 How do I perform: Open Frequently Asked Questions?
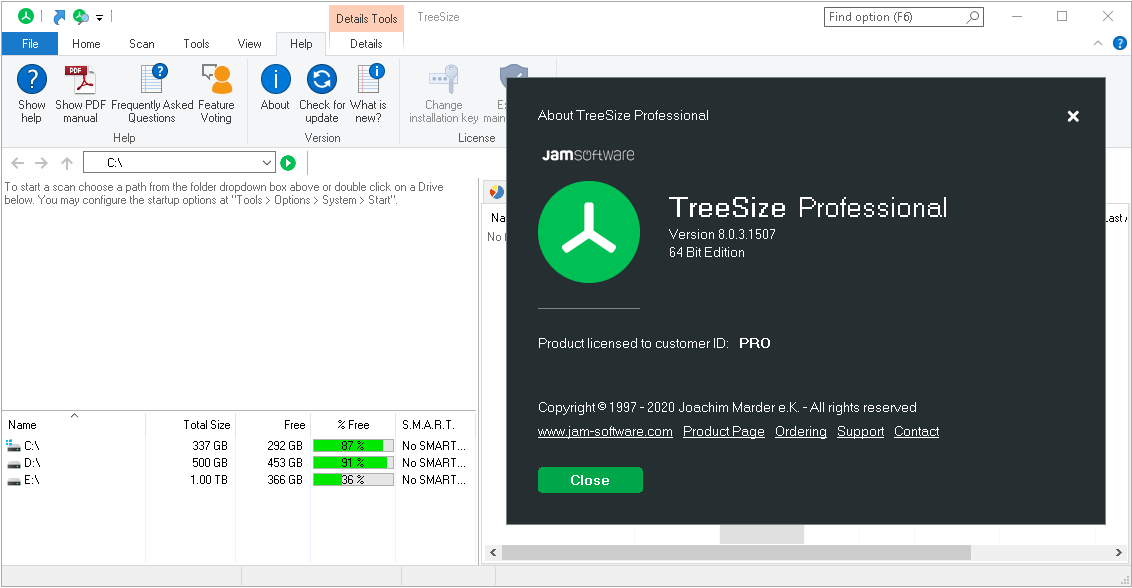[x=152, y=94]
